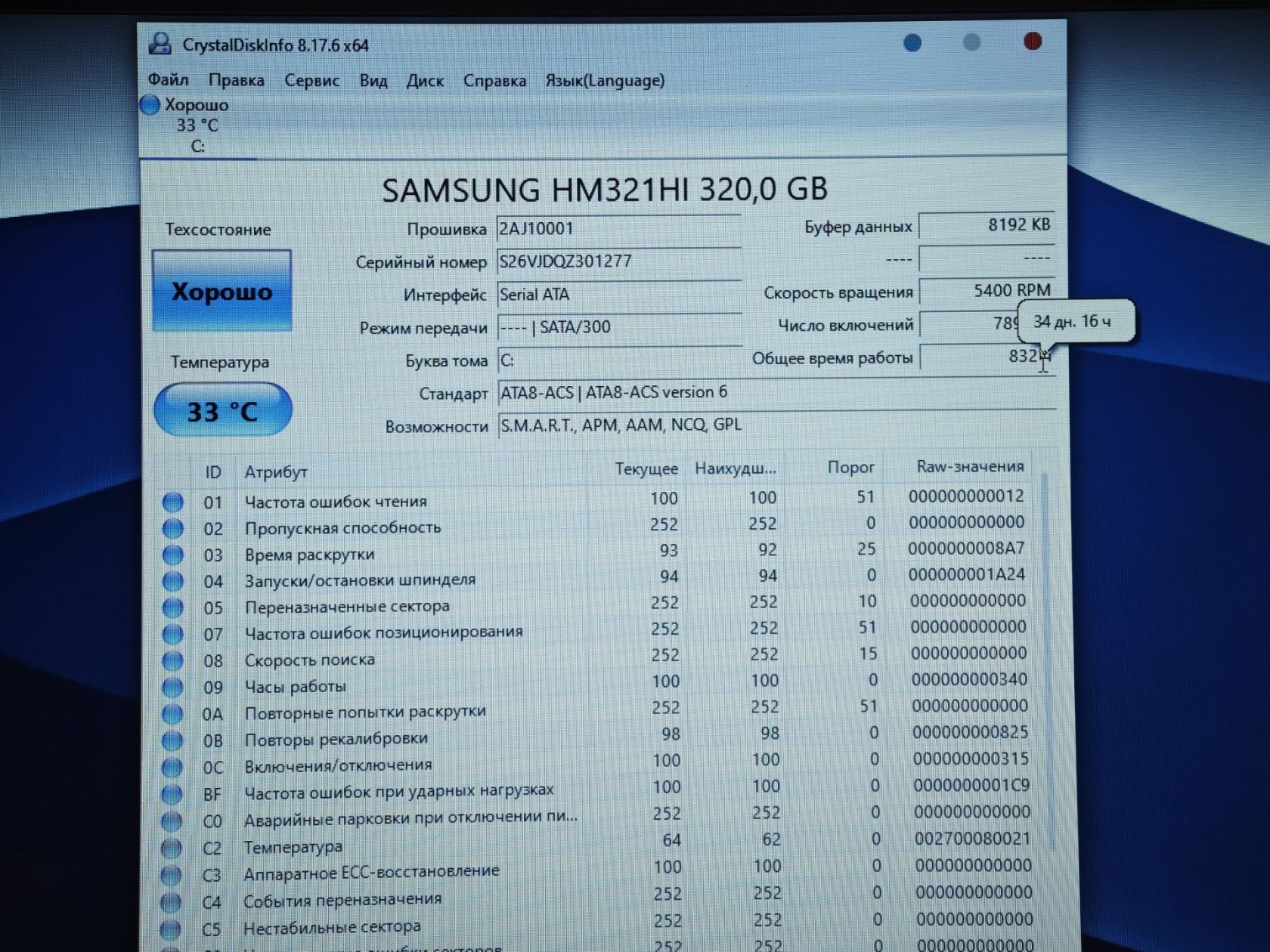Open the Вид menu
Image resolution: width=1270 pixels, height=952 pixels.
coord(373,81)
